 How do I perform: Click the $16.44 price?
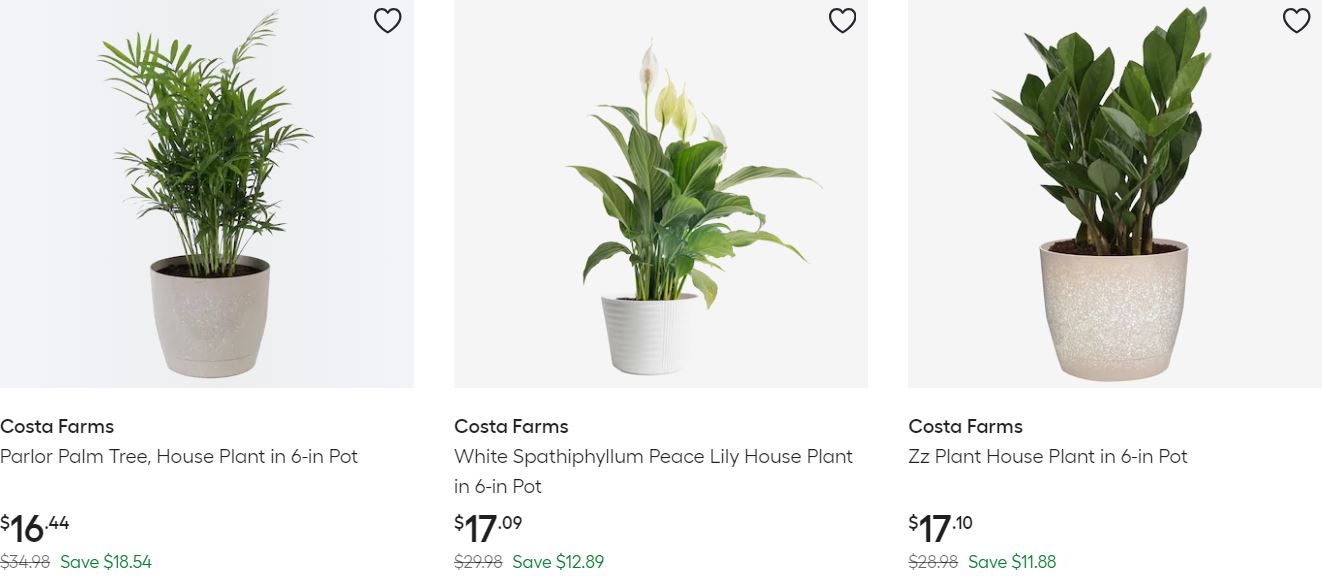[36, 527]
